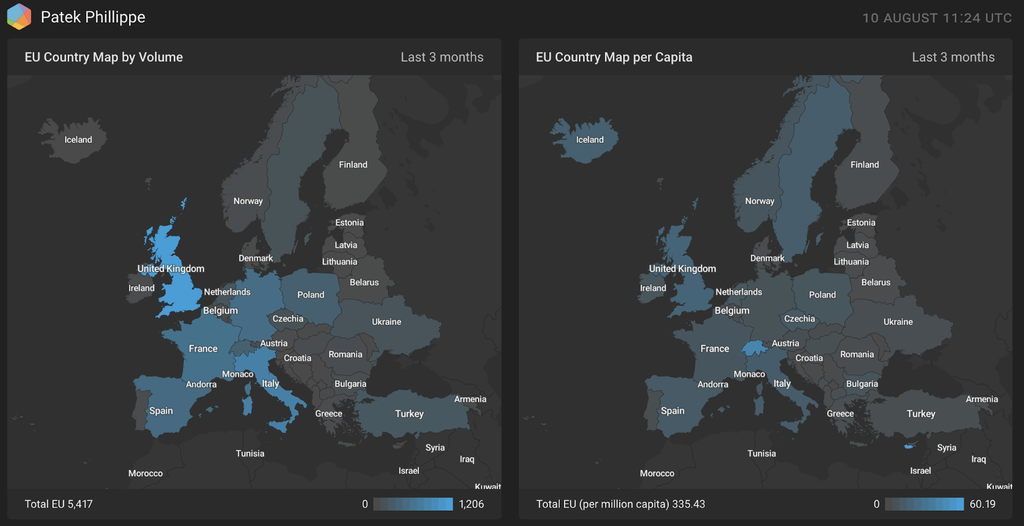Click the Total EU 5,417 figure
The image size is (1024, 526).
(x=59, y=504)
